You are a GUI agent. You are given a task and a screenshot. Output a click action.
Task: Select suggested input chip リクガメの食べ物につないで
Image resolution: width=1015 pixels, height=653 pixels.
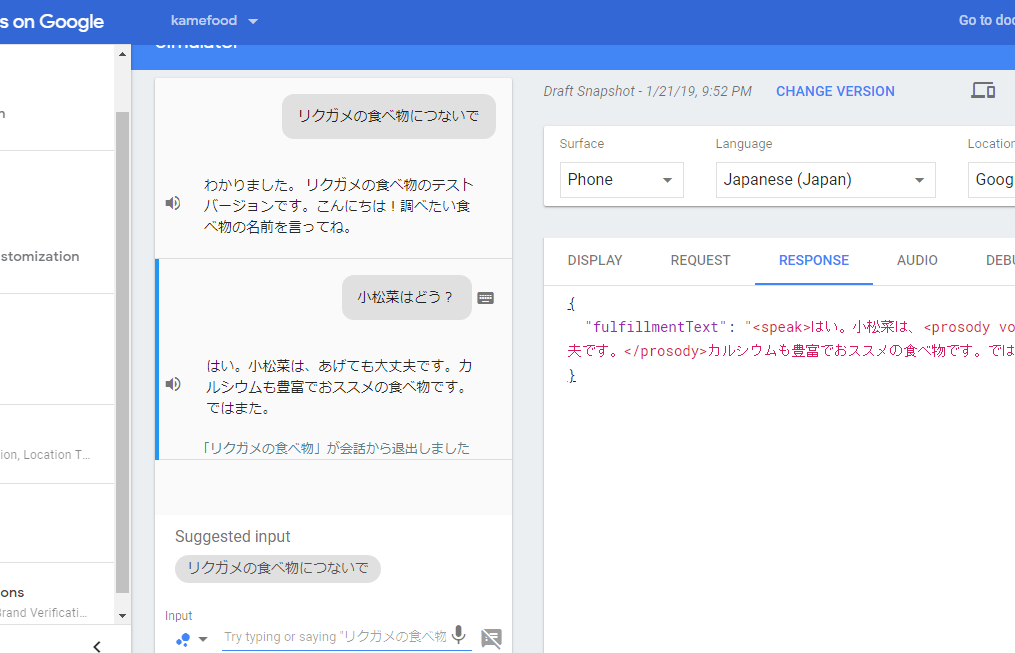[x=278, y=568]
